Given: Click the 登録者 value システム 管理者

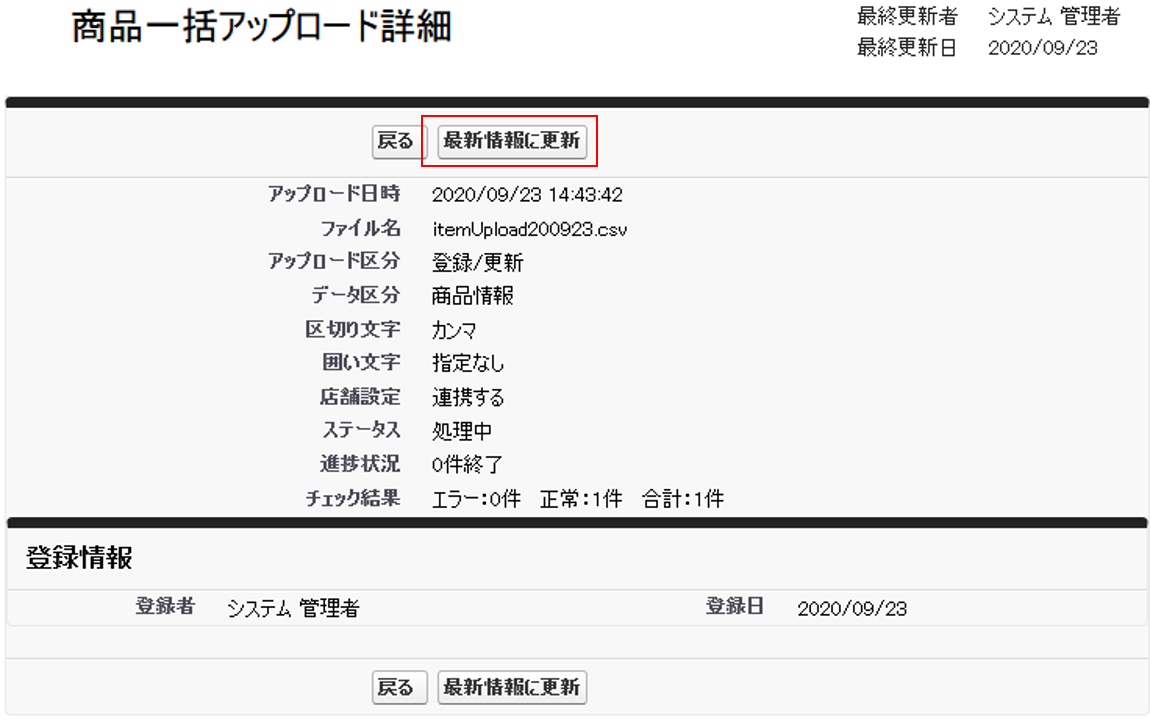Looking at the screenshot, I should [293, 608].
